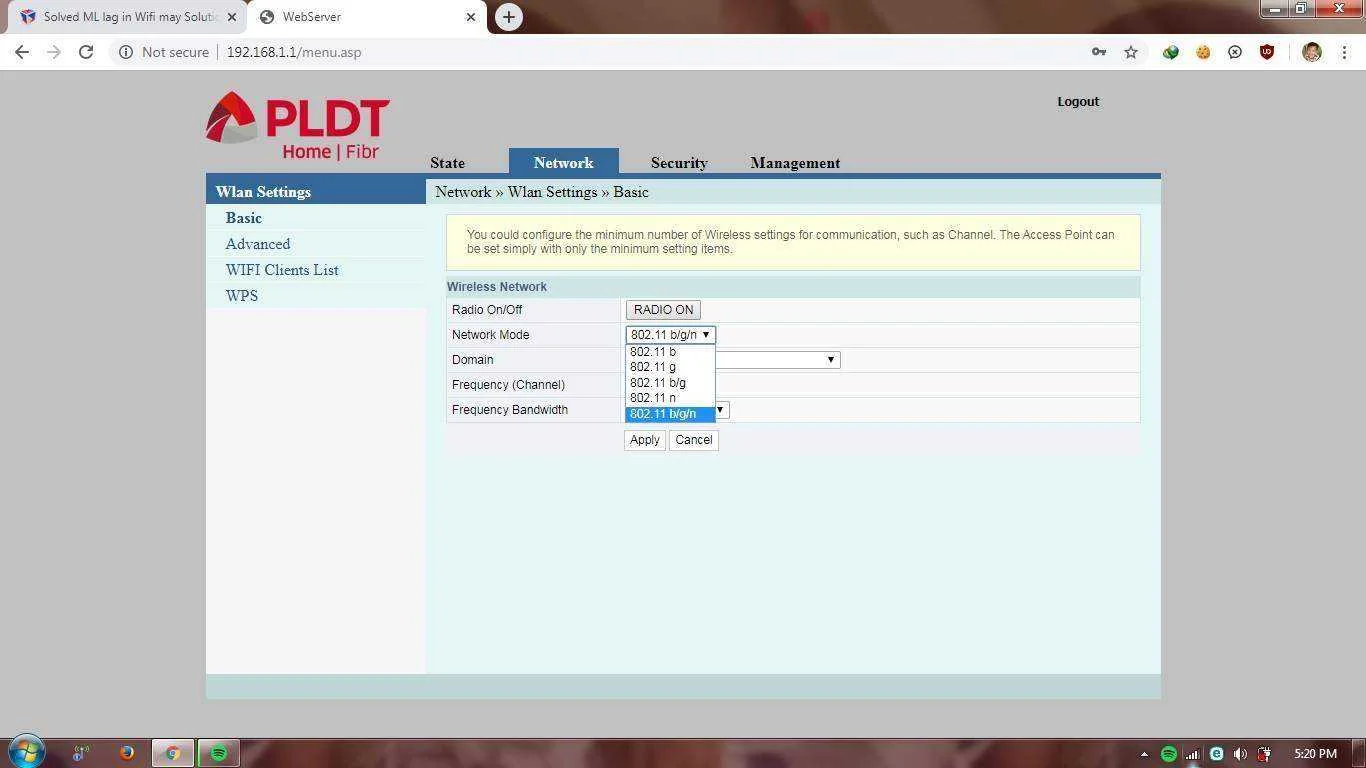Open the Frequency Bandwidth dropdown arrow

click(x=720, y=410)
